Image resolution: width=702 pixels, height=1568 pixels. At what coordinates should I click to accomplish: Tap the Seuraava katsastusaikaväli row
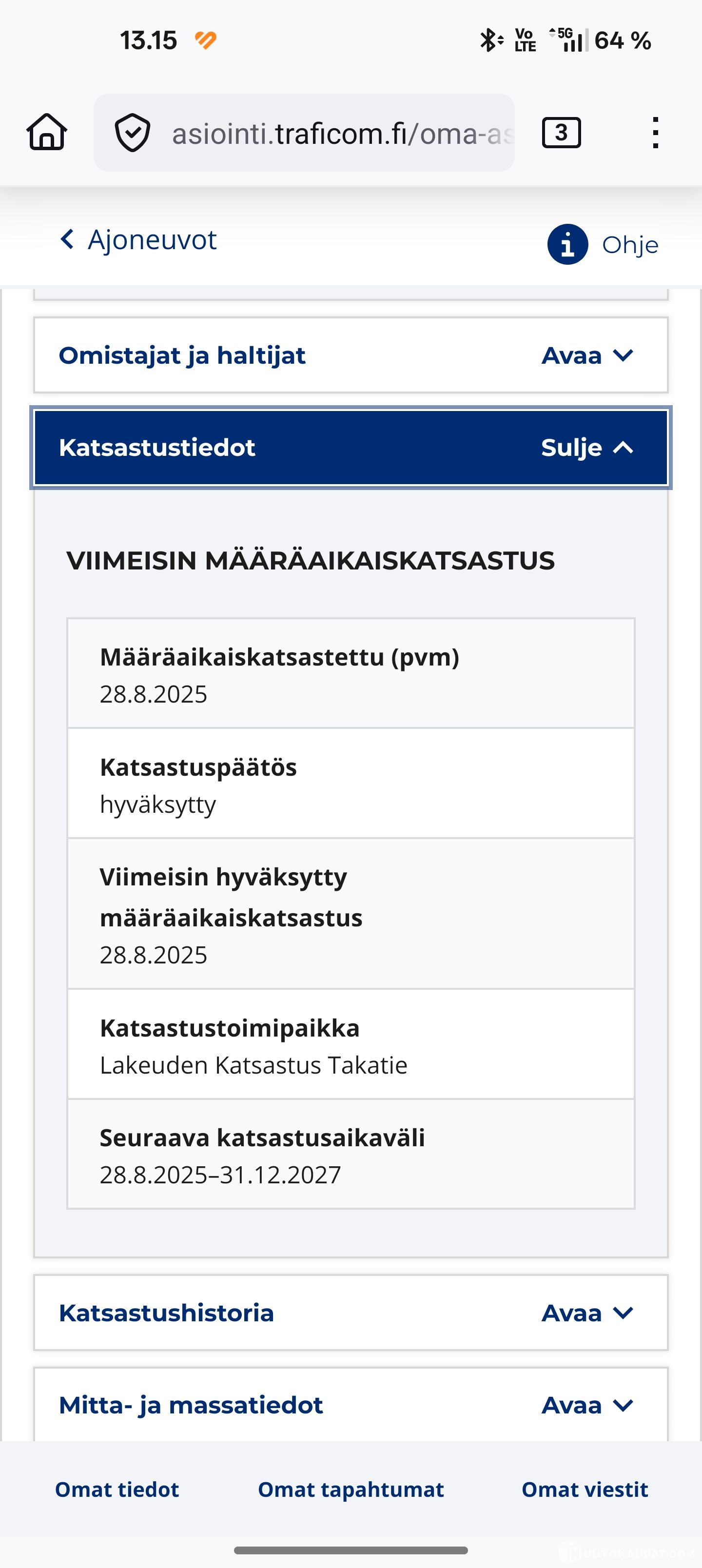click(351, 1154)
